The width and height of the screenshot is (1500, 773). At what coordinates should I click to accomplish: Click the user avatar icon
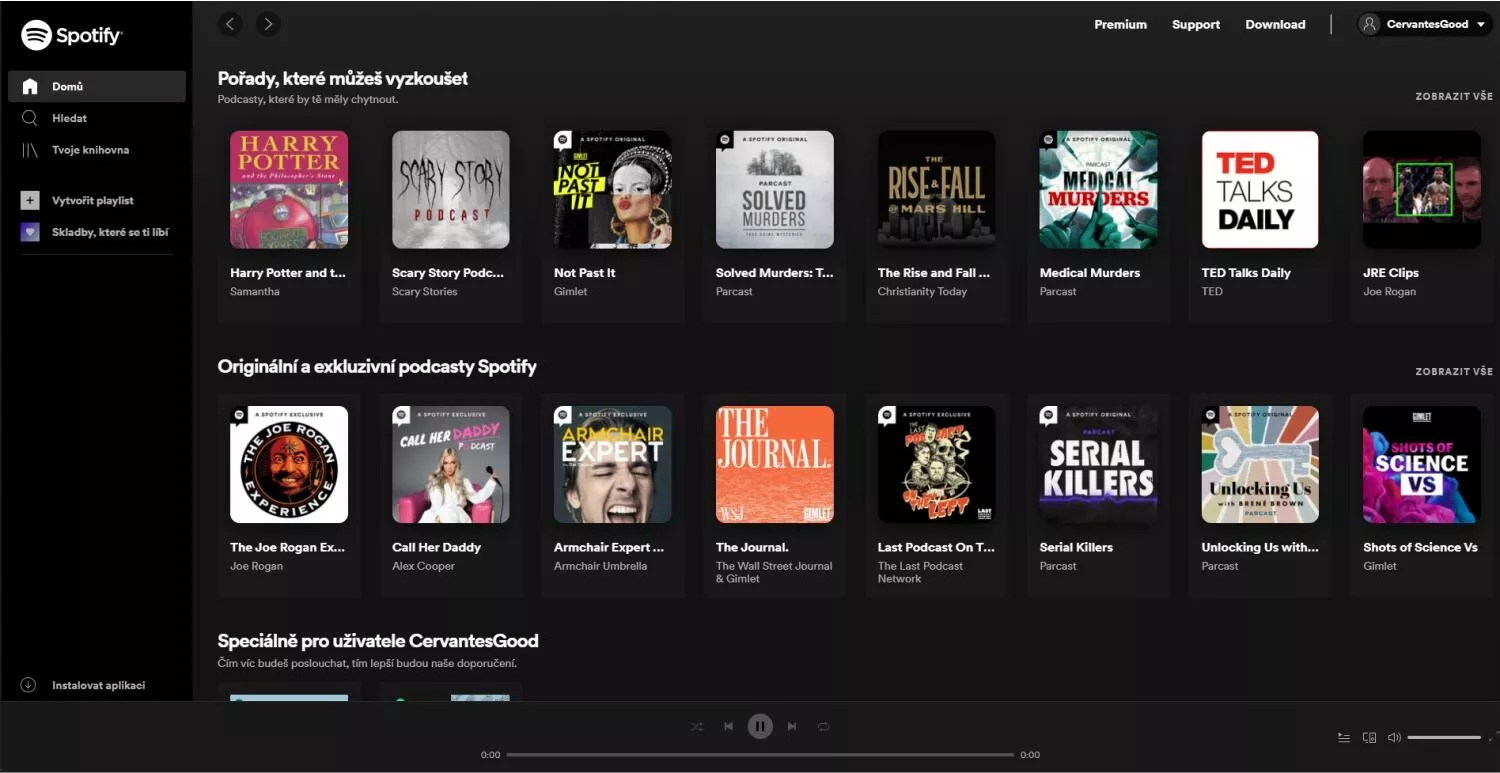pos(1370,24)
